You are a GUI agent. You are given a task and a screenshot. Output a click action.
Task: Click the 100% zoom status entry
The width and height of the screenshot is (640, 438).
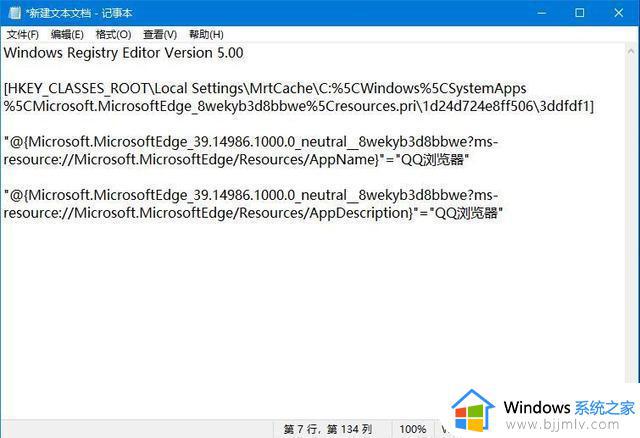pos(413,429)
